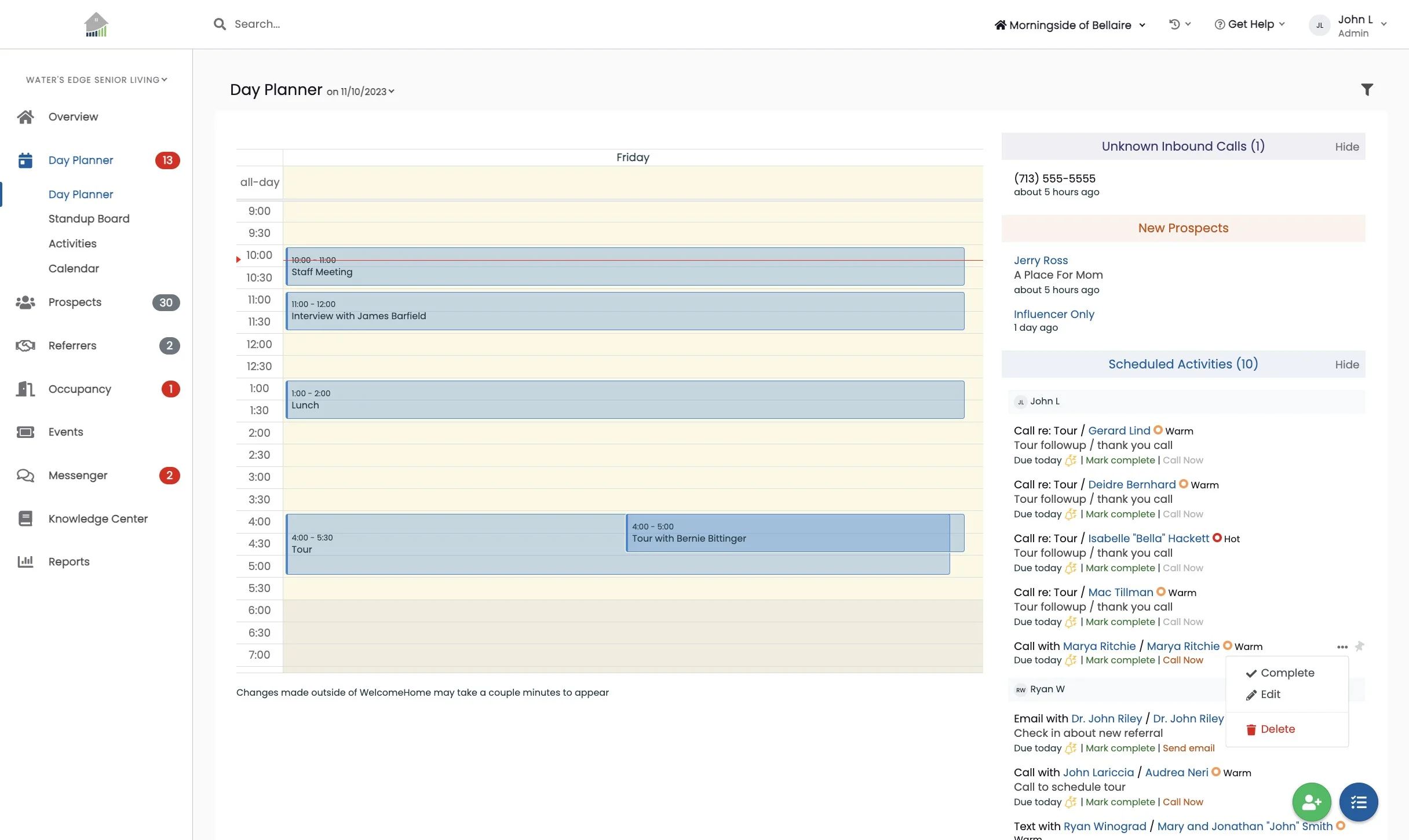Hide the Scheduled Activities section
The width and height of the screenshot is (1409, 840).
(1346, 364)
